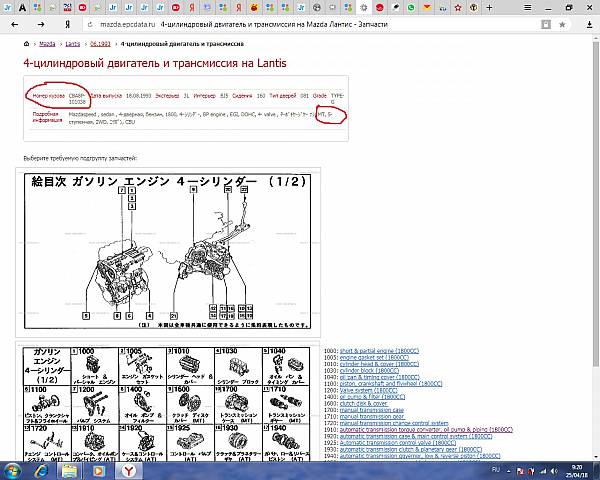The height and width of the screenshot is (480, 600).
Task: Open the Windows Start menu
Action: [x=12, y=470]
